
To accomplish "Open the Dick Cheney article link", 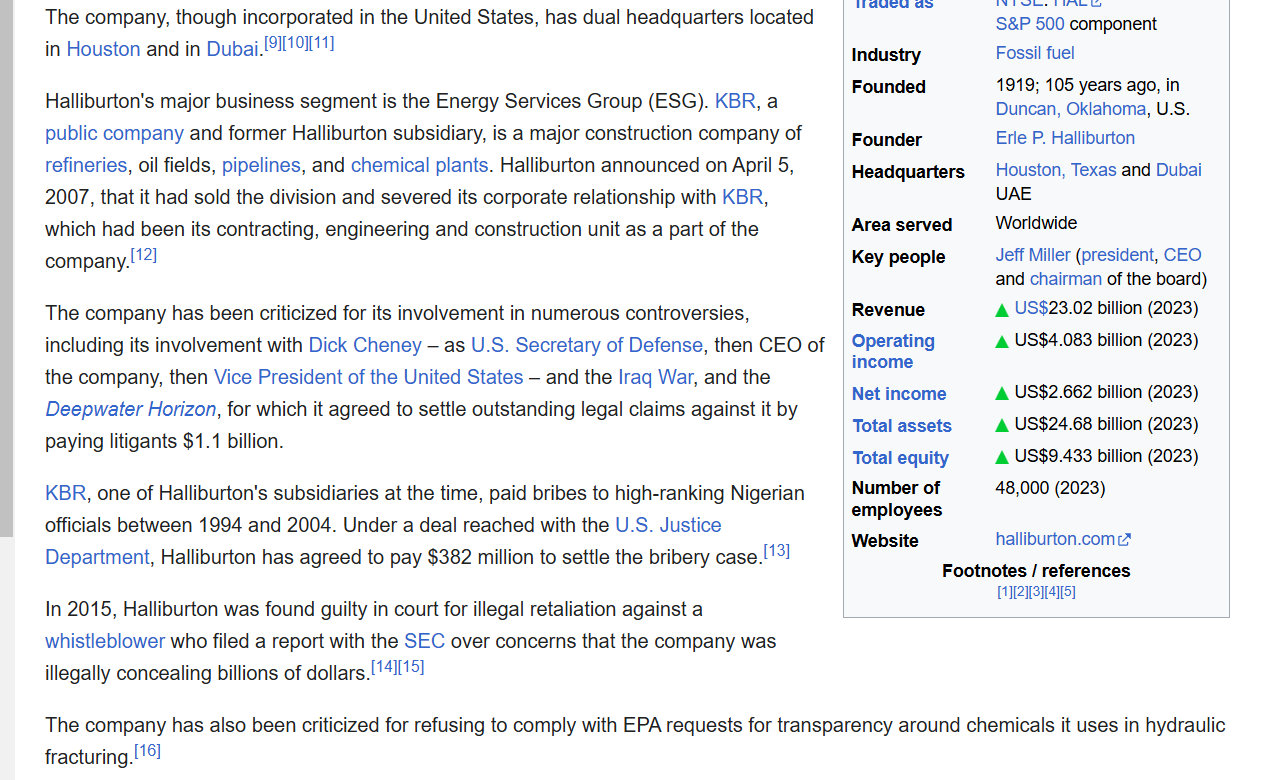I will click(365, 345).
